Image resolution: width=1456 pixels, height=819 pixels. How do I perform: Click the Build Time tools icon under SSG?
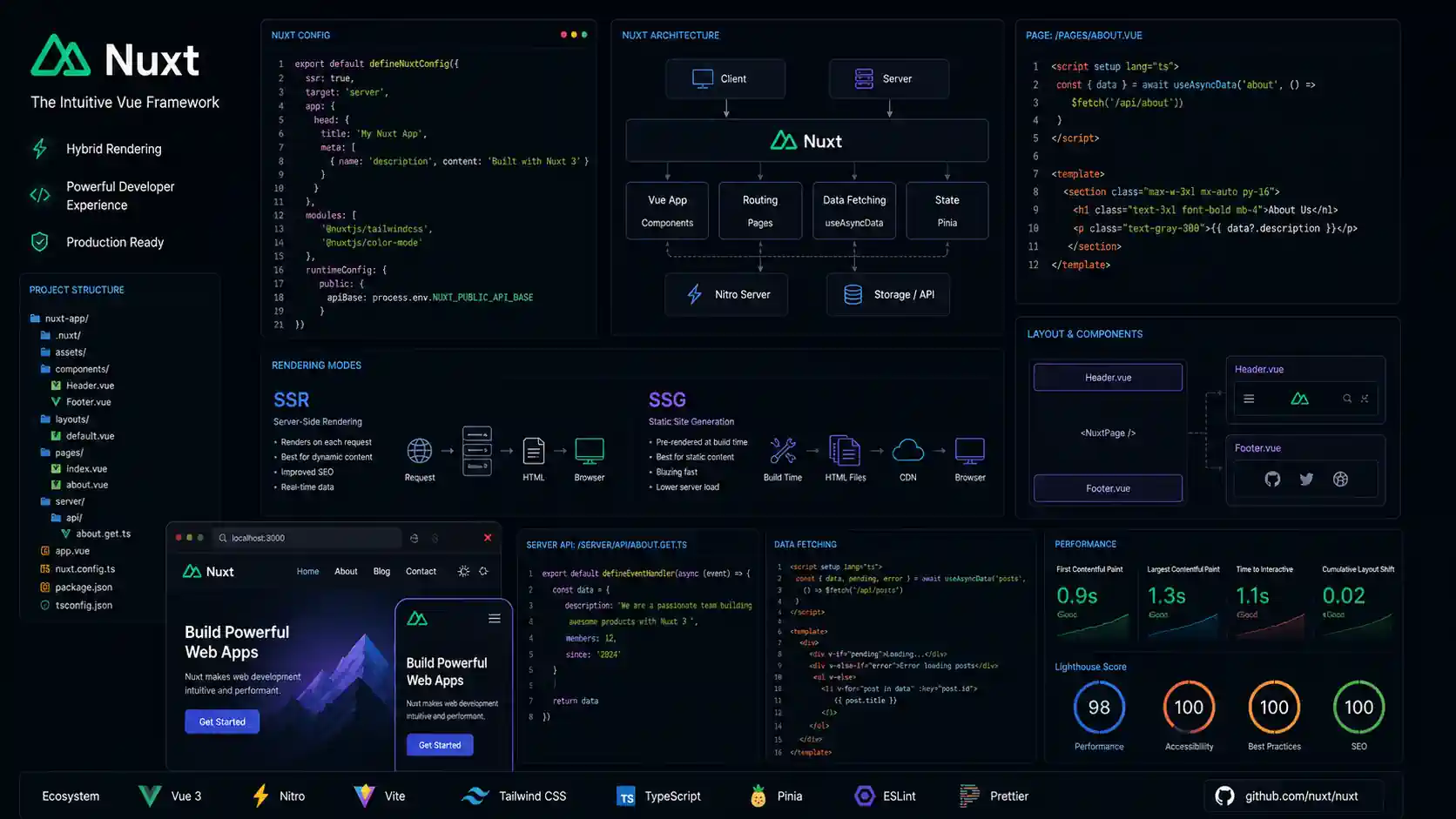click(x=783, y=451)
